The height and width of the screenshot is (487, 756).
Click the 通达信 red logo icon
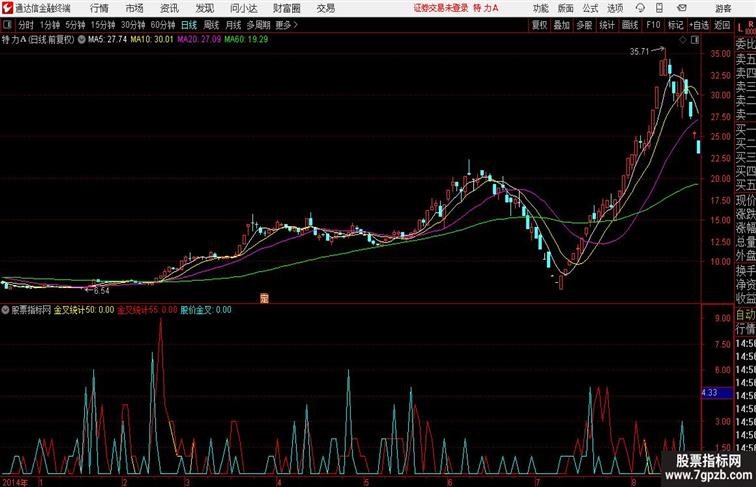[x=7, y=8]
